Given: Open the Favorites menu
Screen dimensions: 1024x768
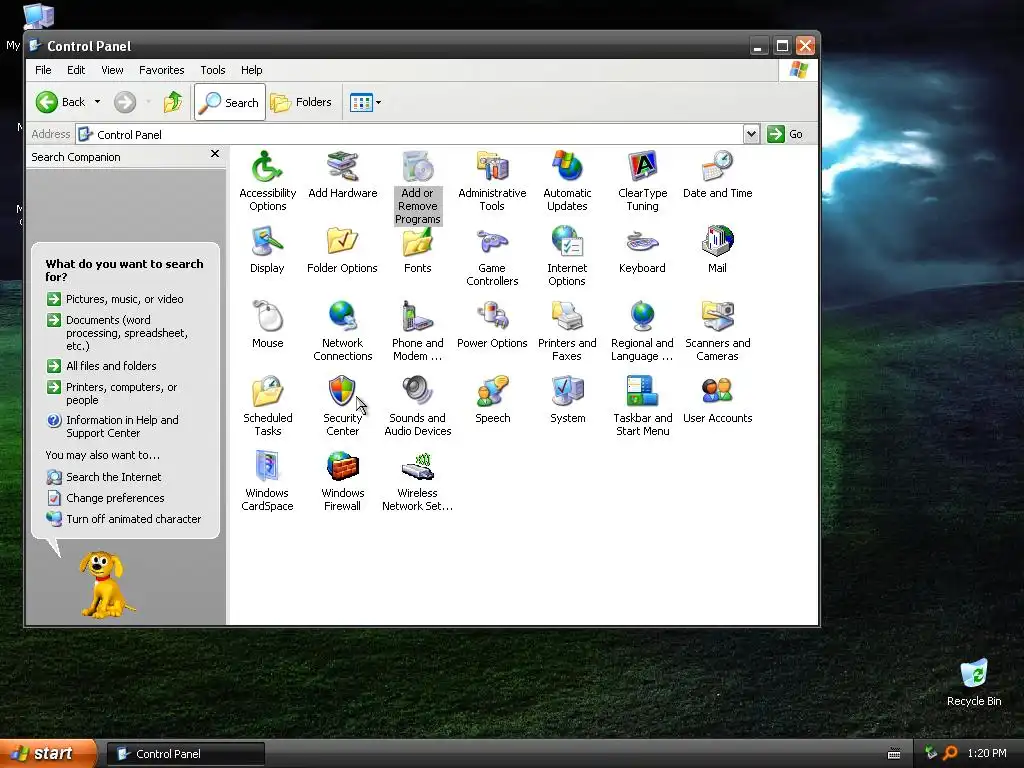Looking at the screenshot, I should click(161, 70).
